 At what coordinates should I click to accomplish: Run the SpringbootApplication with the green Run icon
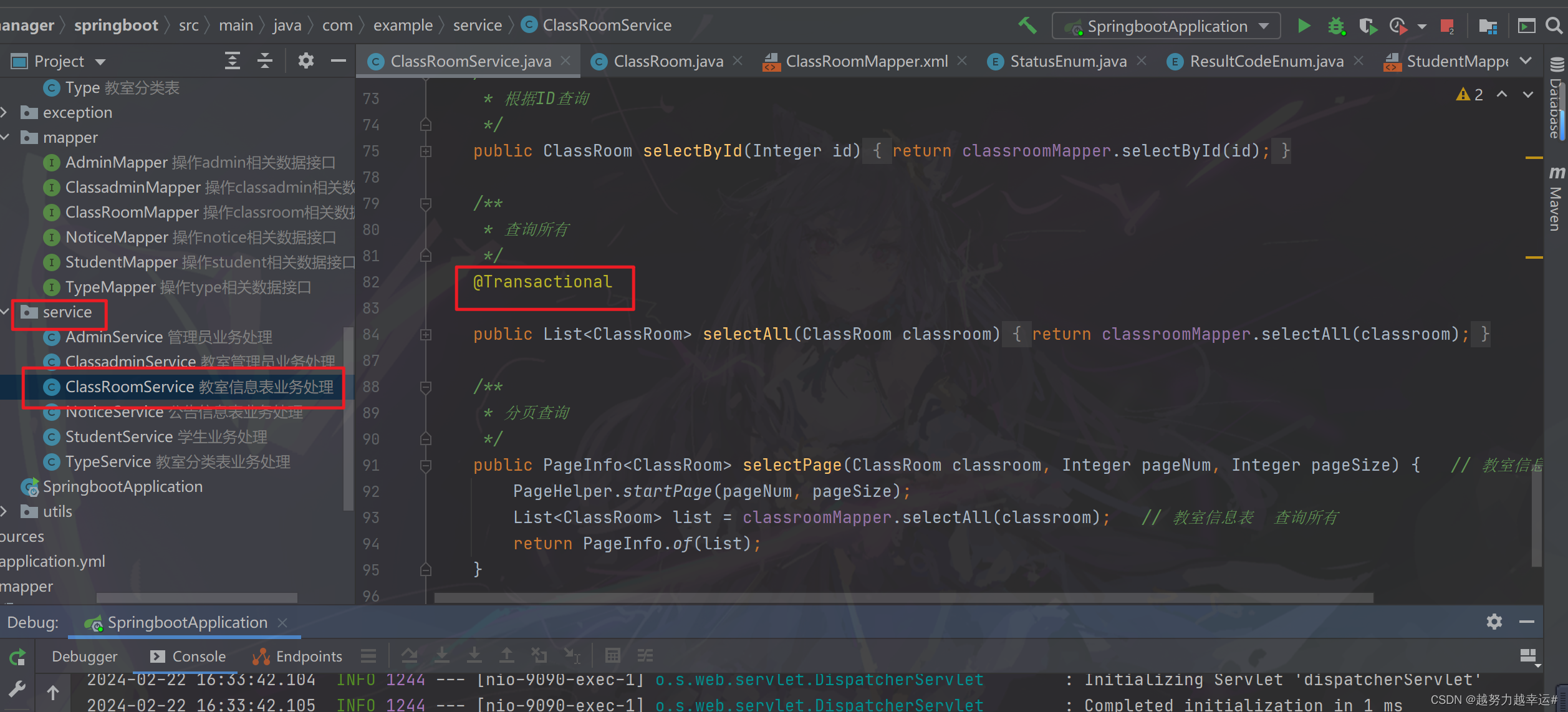[1304, 26]
